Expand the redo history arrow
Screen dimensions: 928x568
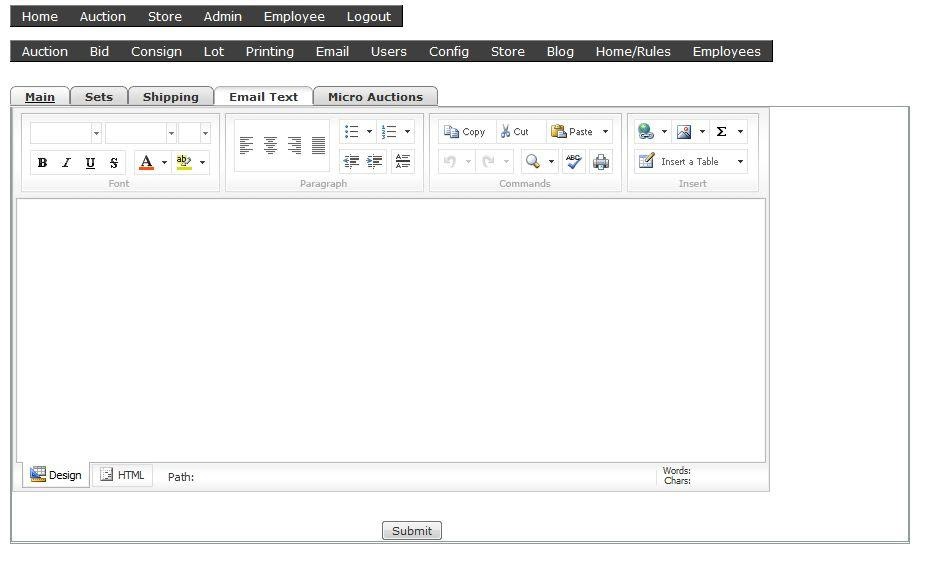pyautogui.click(x=506, y=161)
